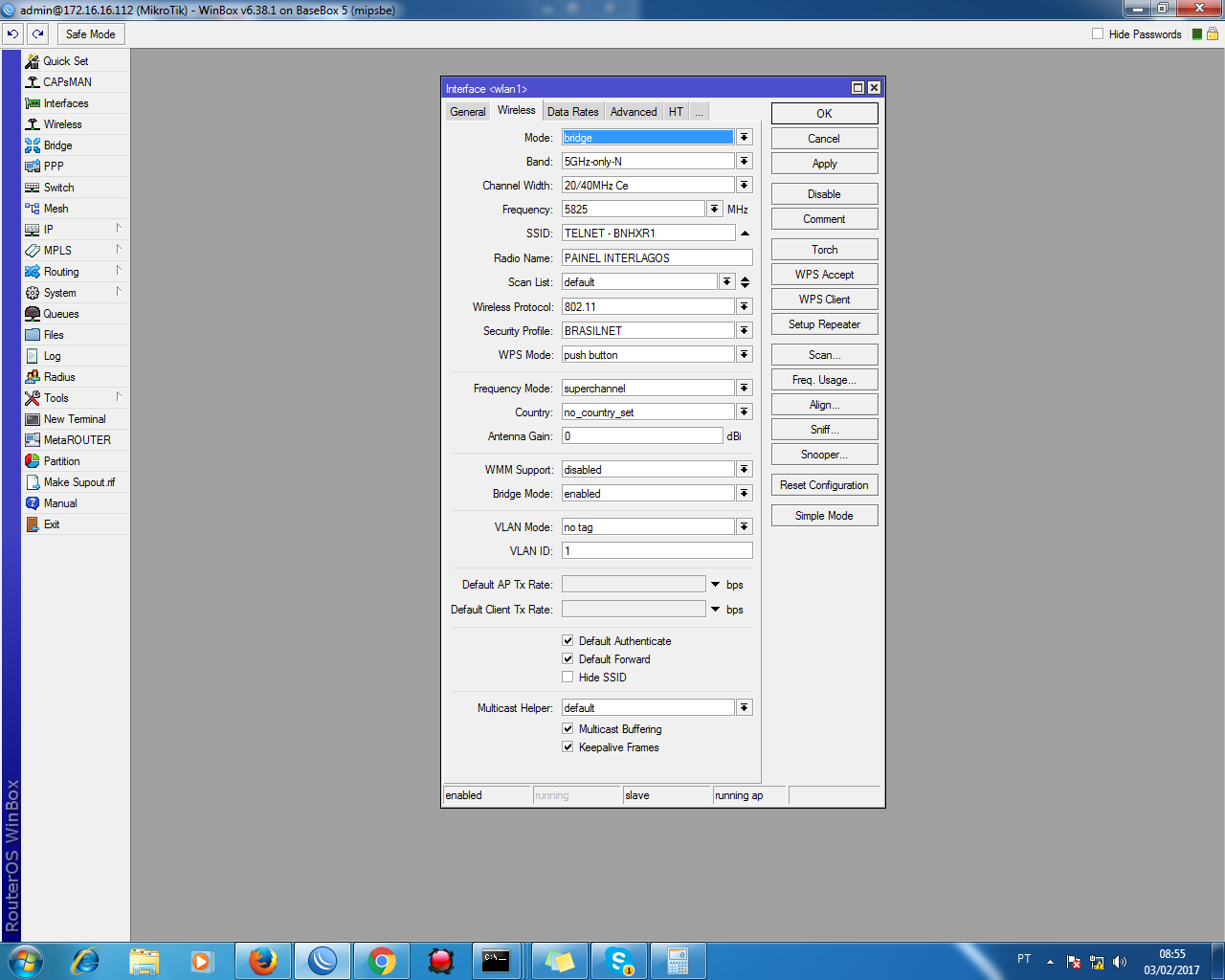Expand the Security Profile dropdown
1225x980 pixels.
tap(744, 331)
